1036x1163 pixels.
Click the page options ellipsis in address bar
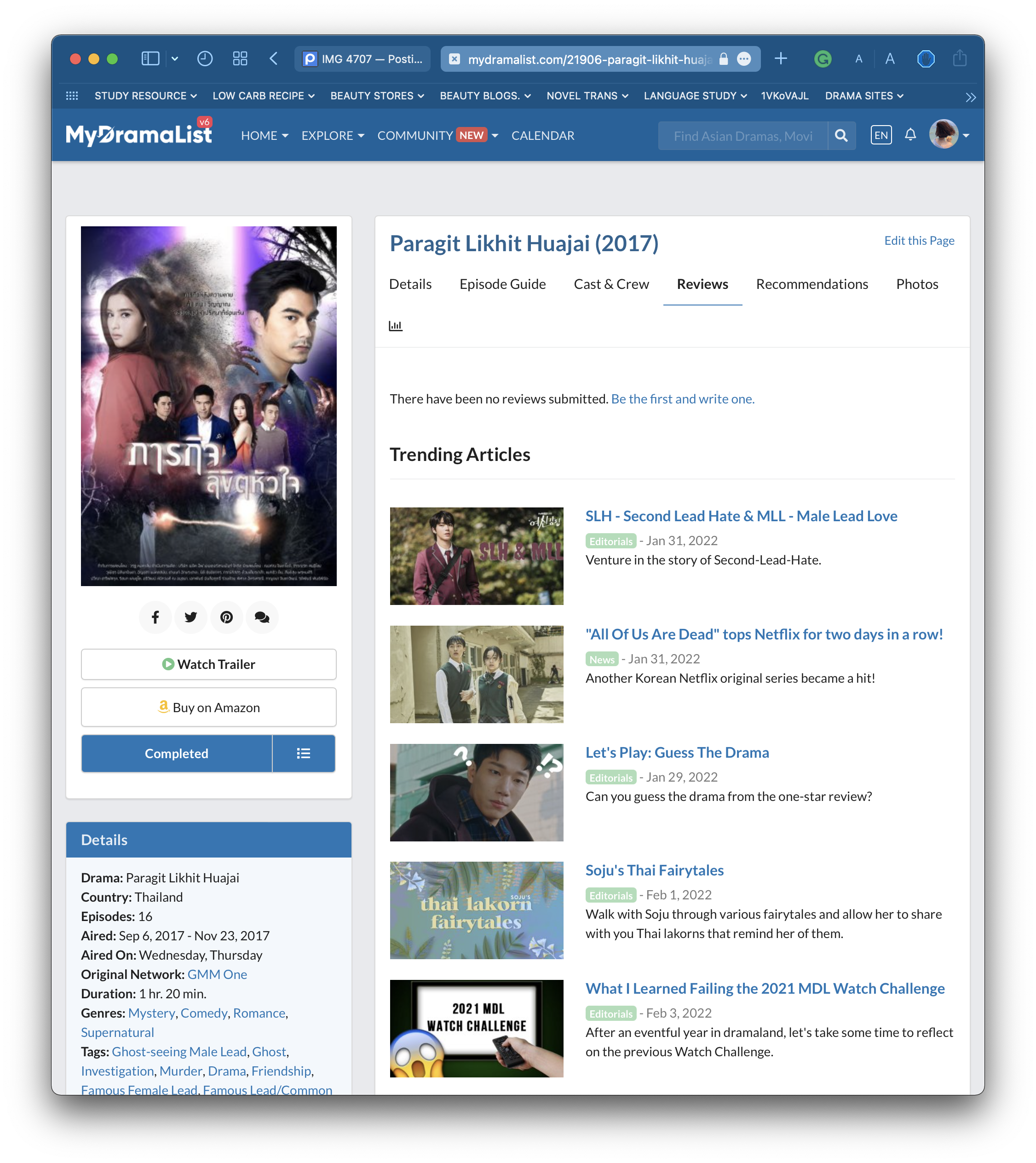coord(744,58)
